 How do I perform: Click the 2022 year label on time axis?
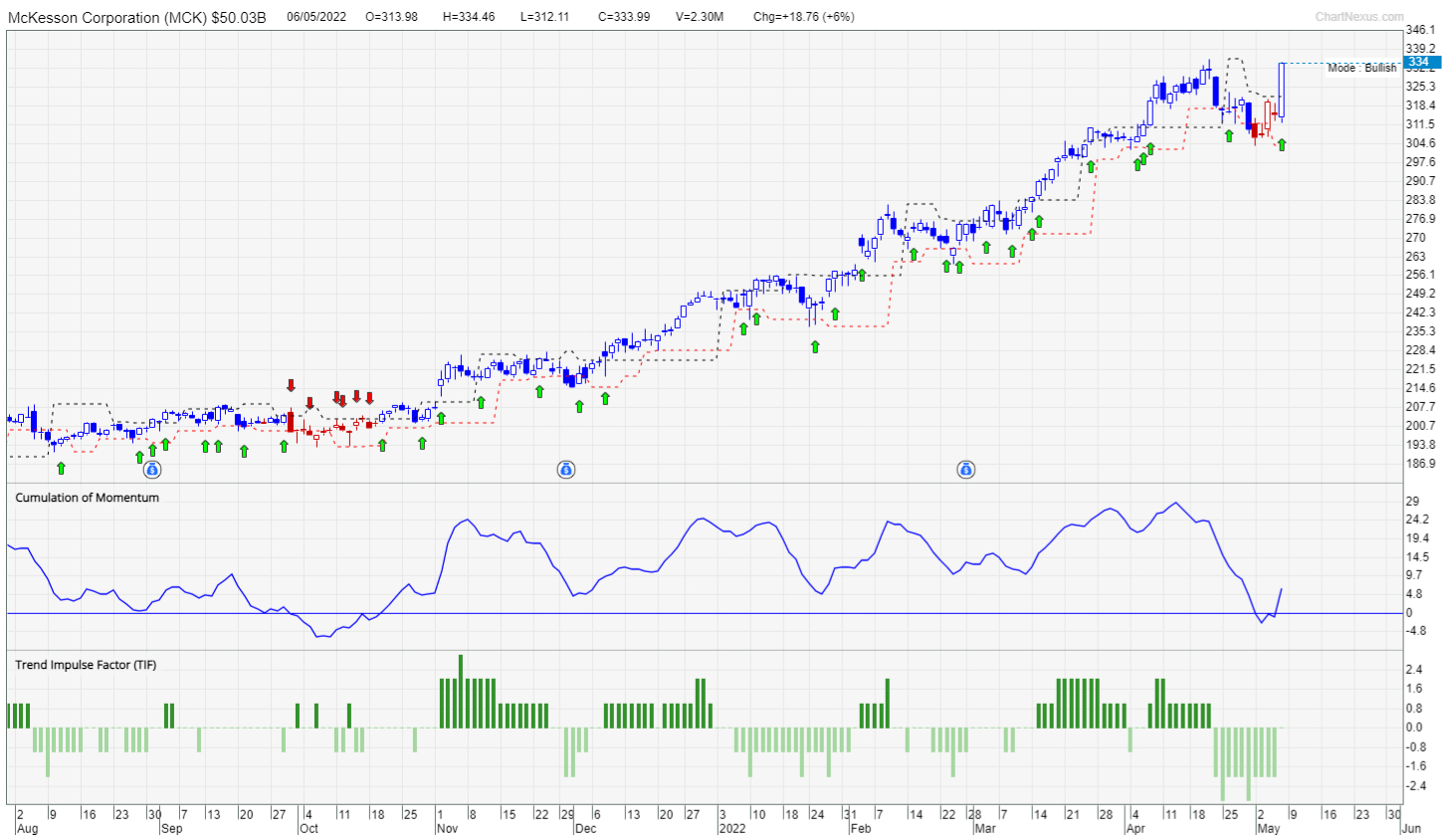731,828
